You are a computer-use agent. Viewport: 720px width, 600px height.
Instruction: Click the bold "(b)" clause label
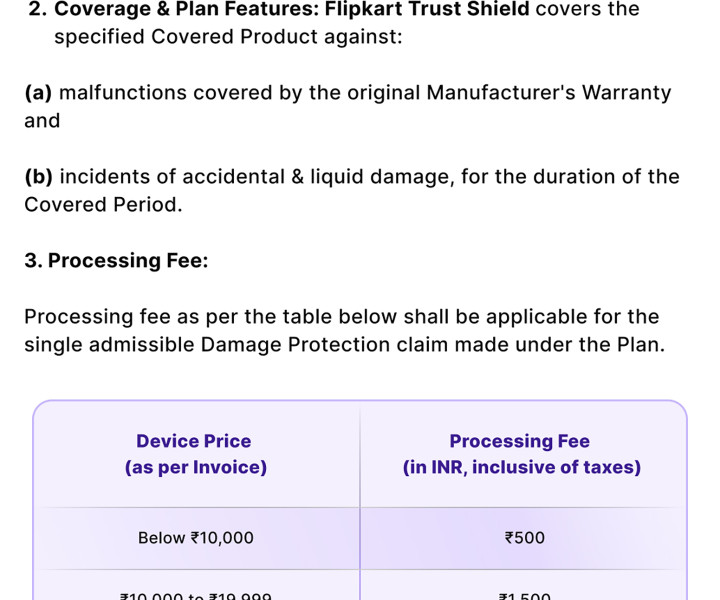39,177
